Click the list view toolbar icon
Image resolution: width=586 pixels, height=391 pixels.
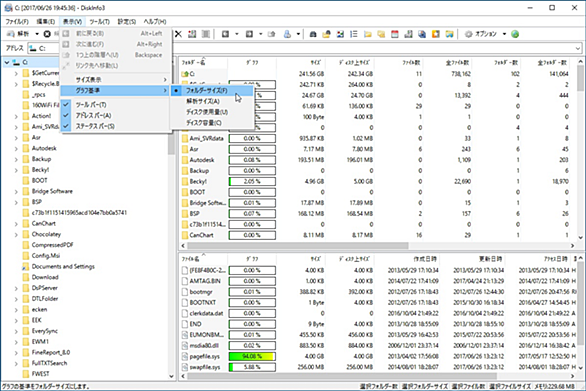coord(354,34)
